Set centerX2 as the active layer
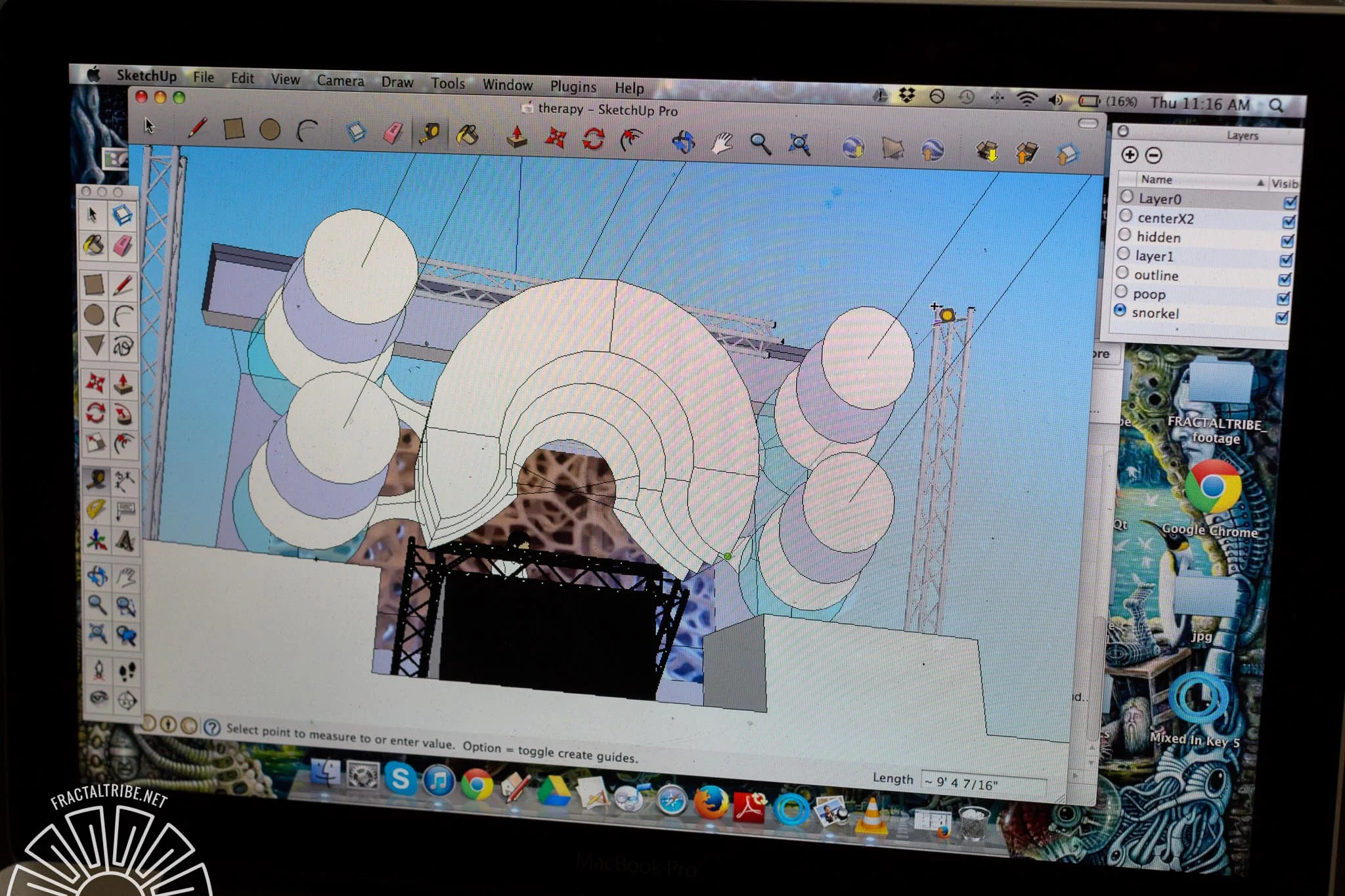The width and height of the screenshot is (1345, 896). click(x=1126, y=215)
